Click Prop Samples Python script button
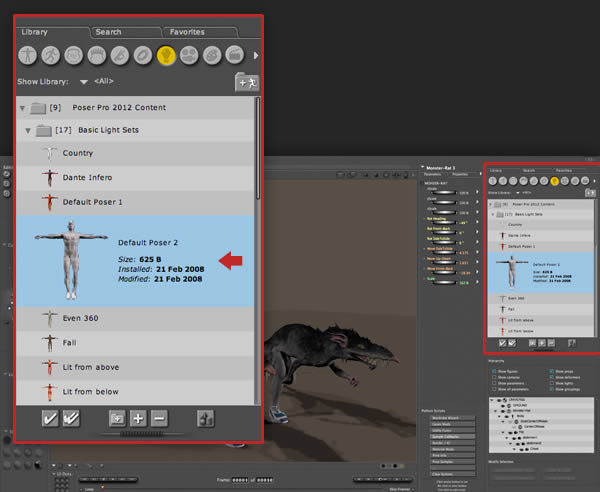Viewport: 600px width, 492px height. pyautogui.click(x=453, y=462)
